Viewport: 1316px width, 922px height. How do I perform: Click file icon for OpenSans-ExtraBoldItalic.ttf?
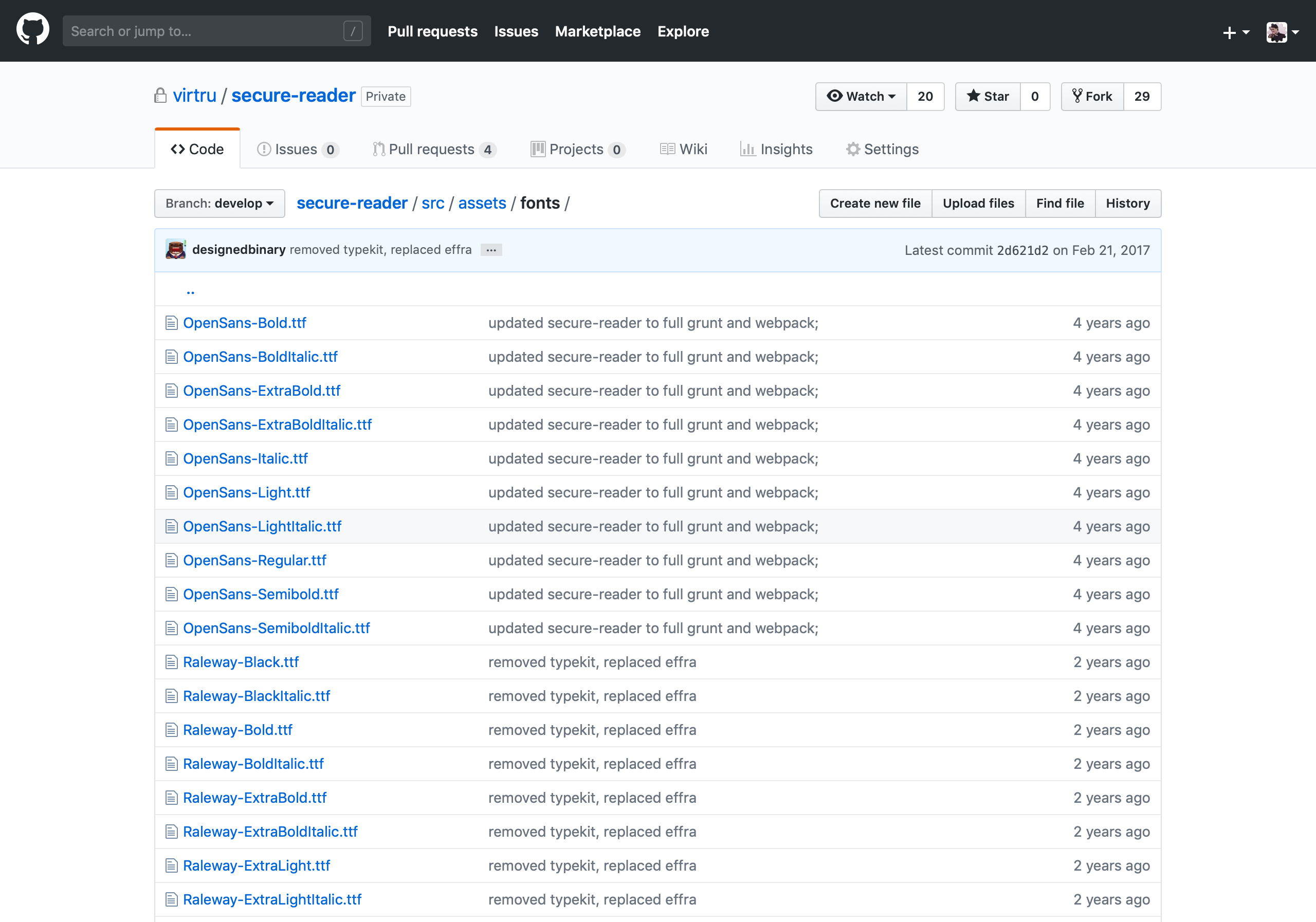coord(171,425)
